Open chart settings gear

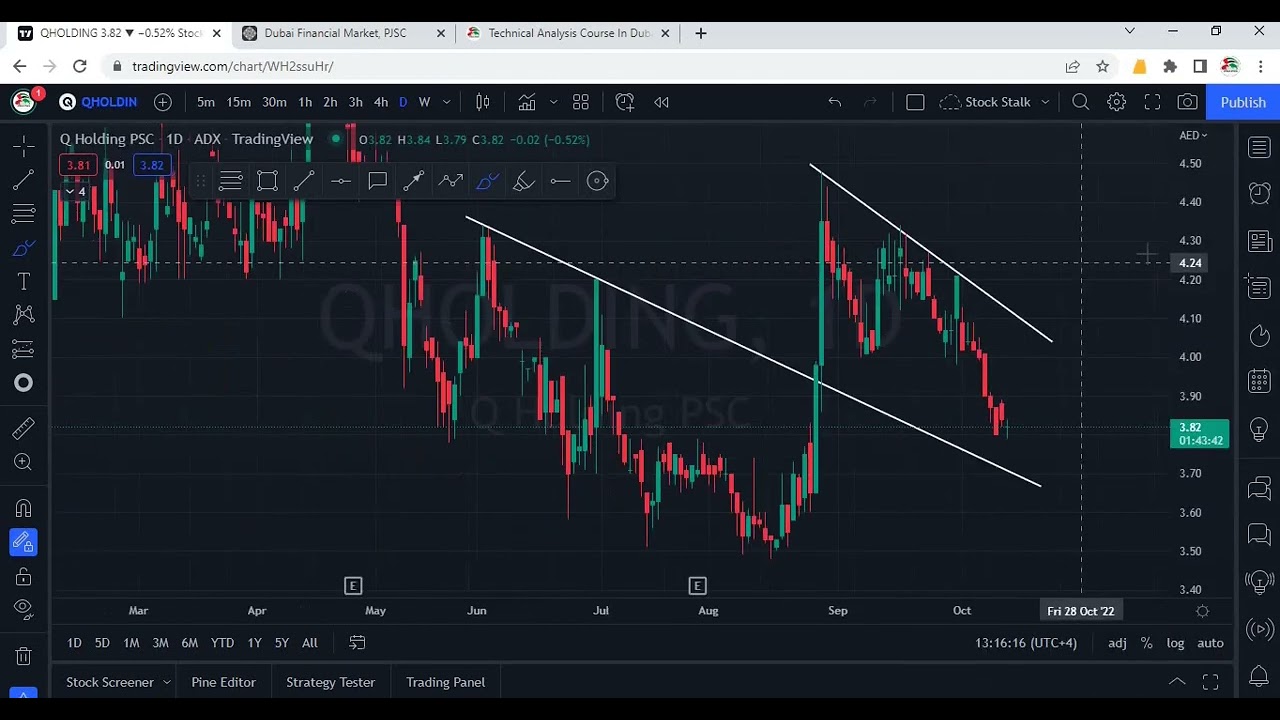click(x=1117, y=102)
